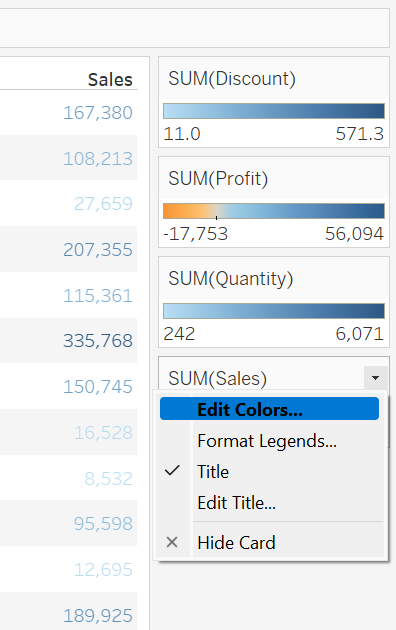Click the SUM(Discount) color gradient bar

274,111
